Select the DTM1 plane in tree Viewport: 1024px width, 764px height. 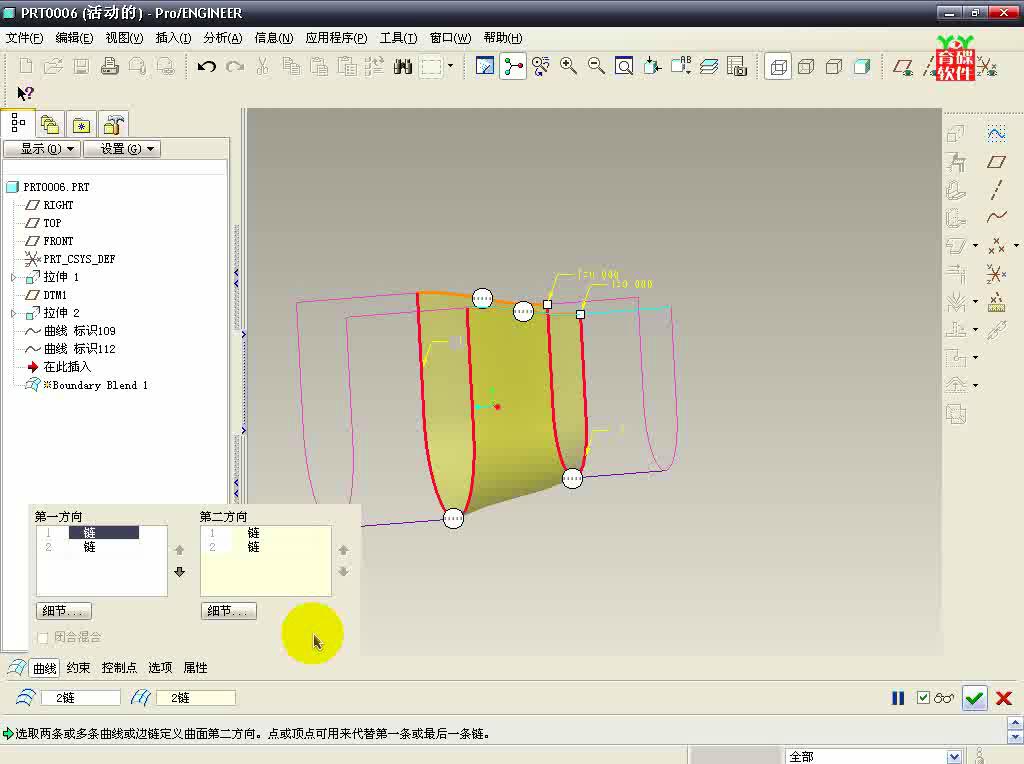[55, 295]
